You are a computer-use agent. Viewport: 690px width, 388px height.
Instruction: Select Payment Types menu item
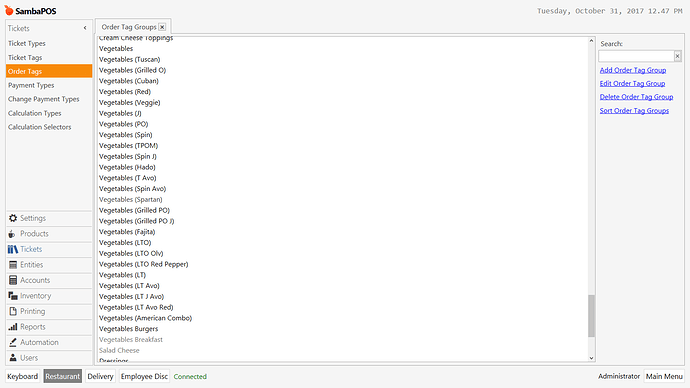point(31,85)
